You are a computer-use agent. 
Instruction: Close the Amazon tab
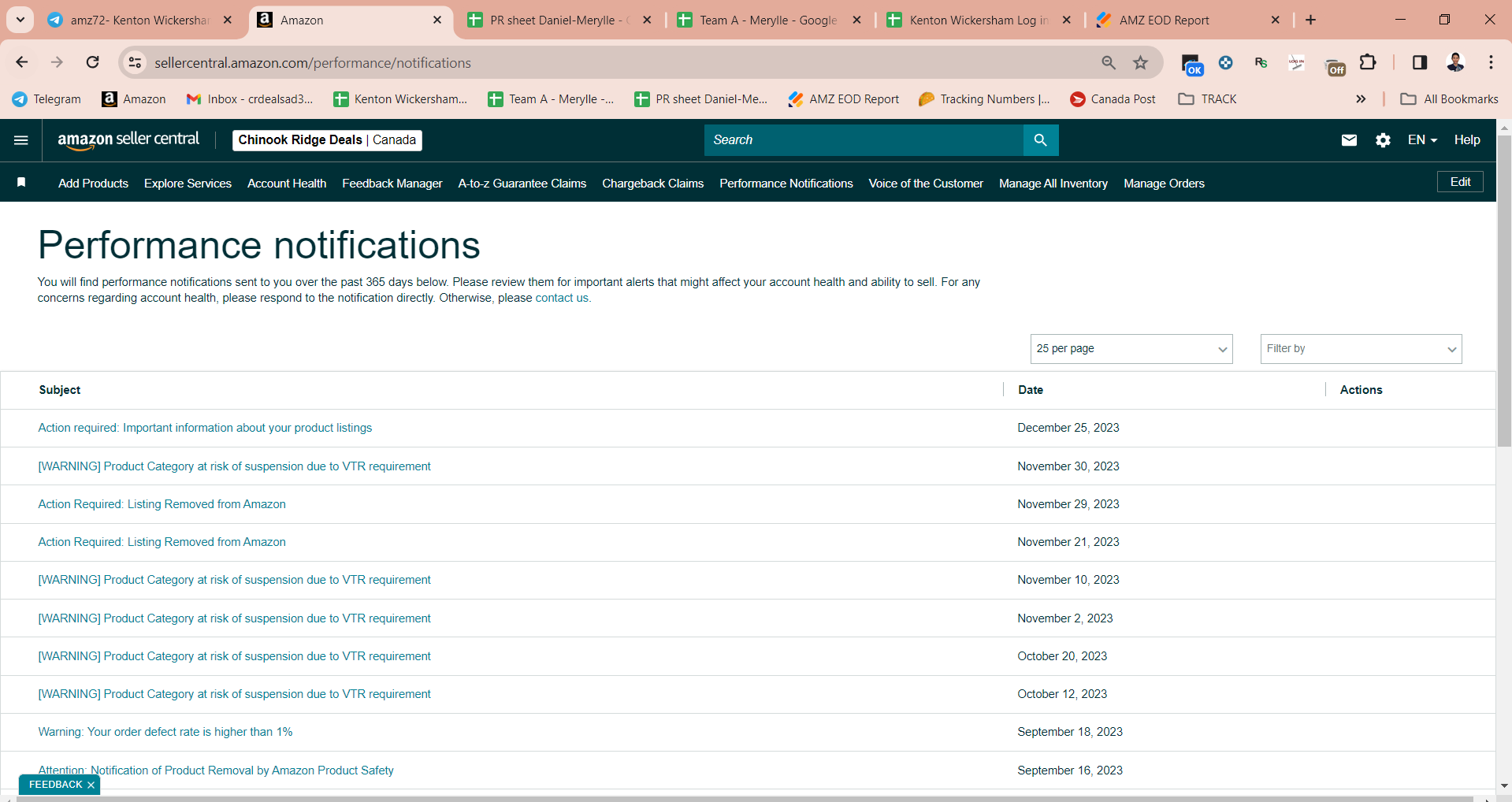click(437, 20)
